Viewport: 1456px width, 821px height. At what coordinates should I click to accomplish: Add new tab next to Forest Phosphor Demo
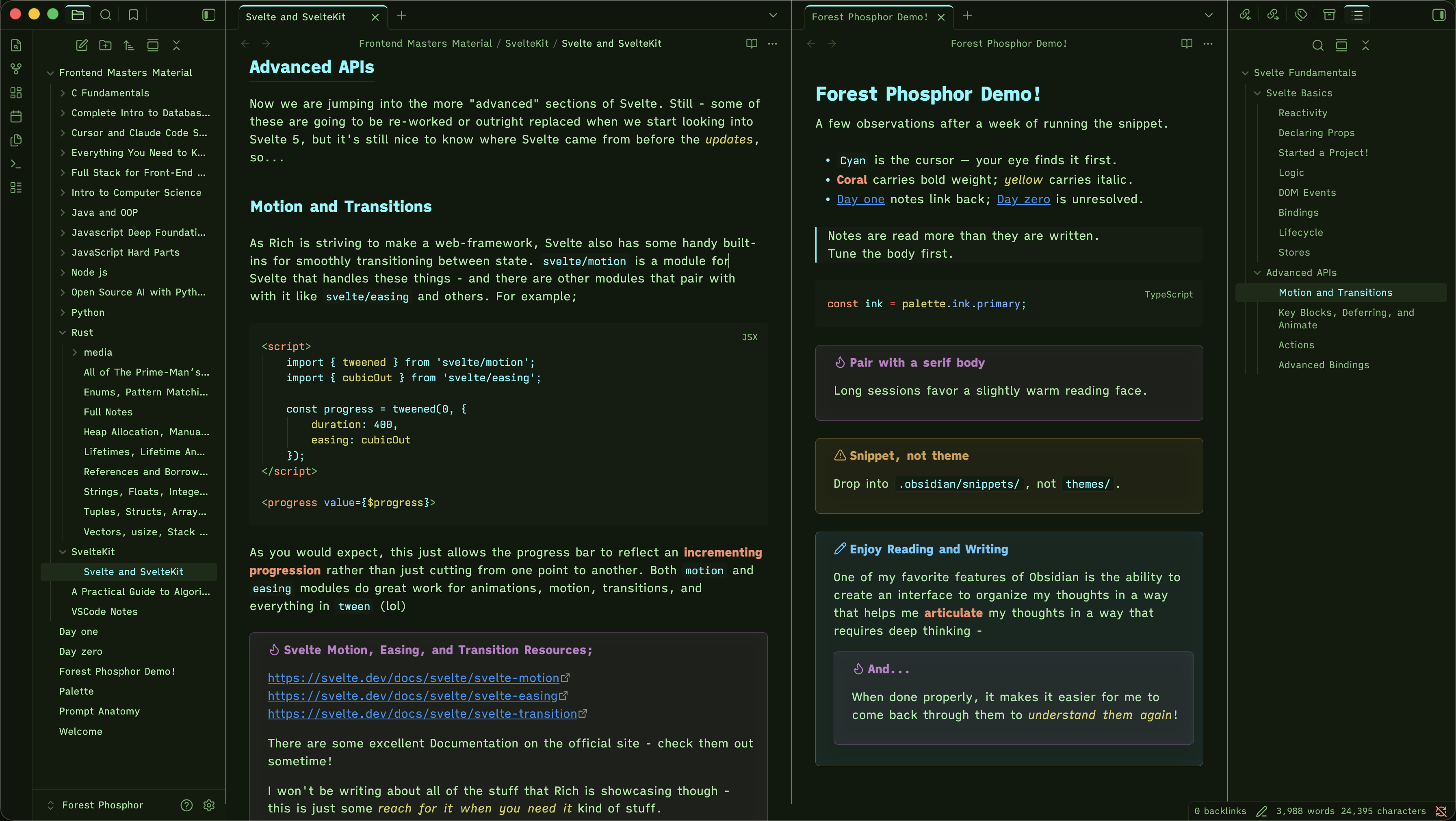pos(968,15)
